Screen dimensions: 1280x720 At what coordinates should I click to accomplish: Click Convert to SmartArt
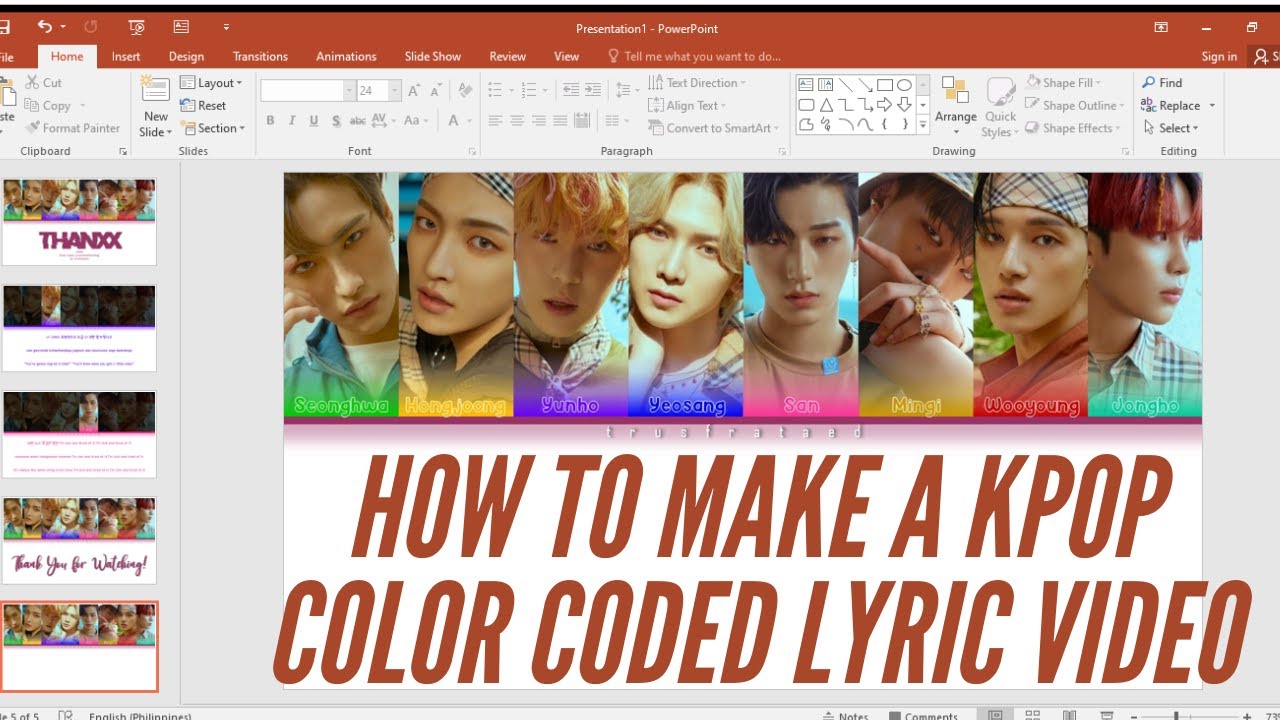pyautogui.click(x=714, y=128)
